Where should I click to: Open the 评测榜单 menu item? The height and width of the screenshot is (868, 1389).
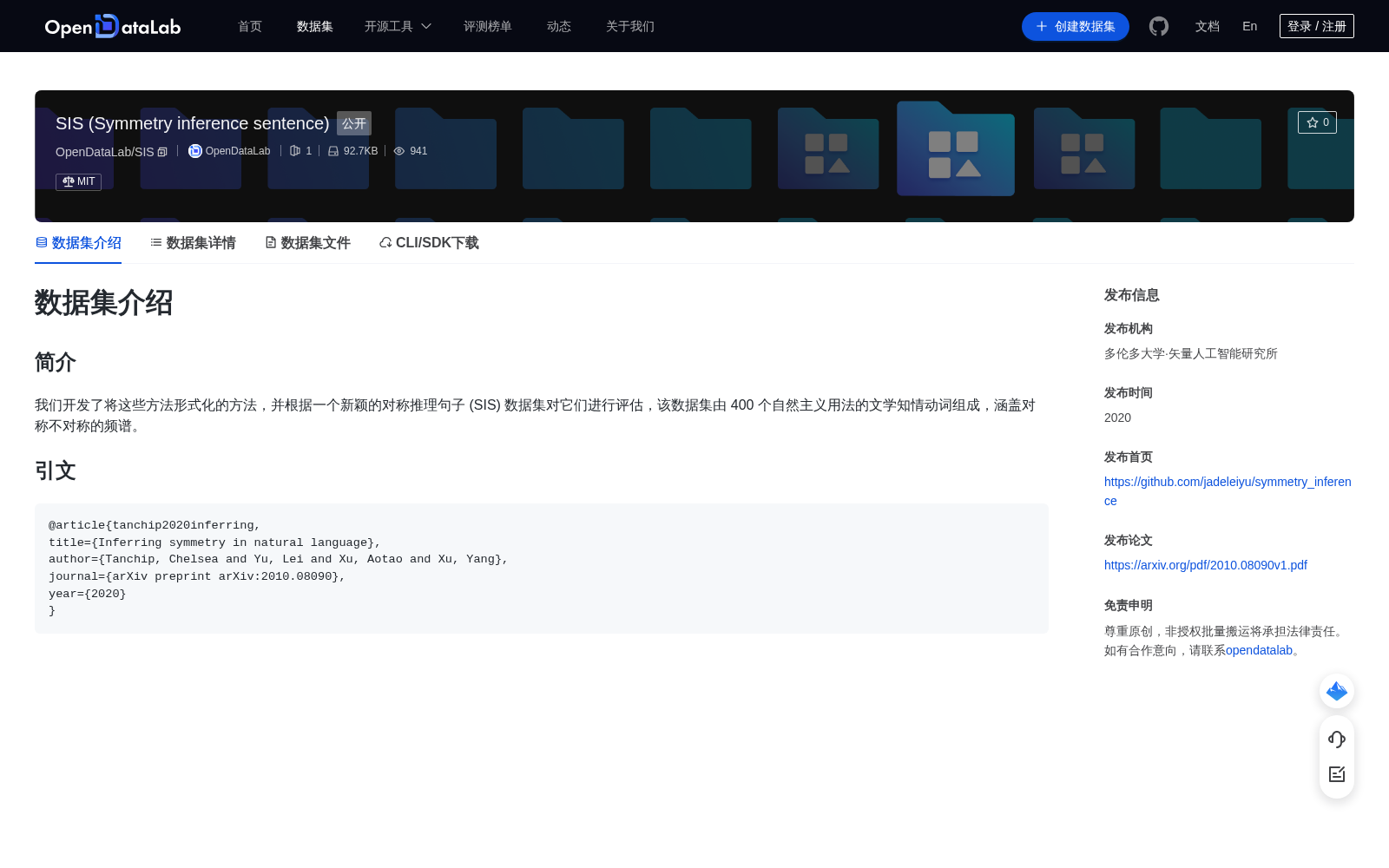pyautogui.click(x=488, y=26)
